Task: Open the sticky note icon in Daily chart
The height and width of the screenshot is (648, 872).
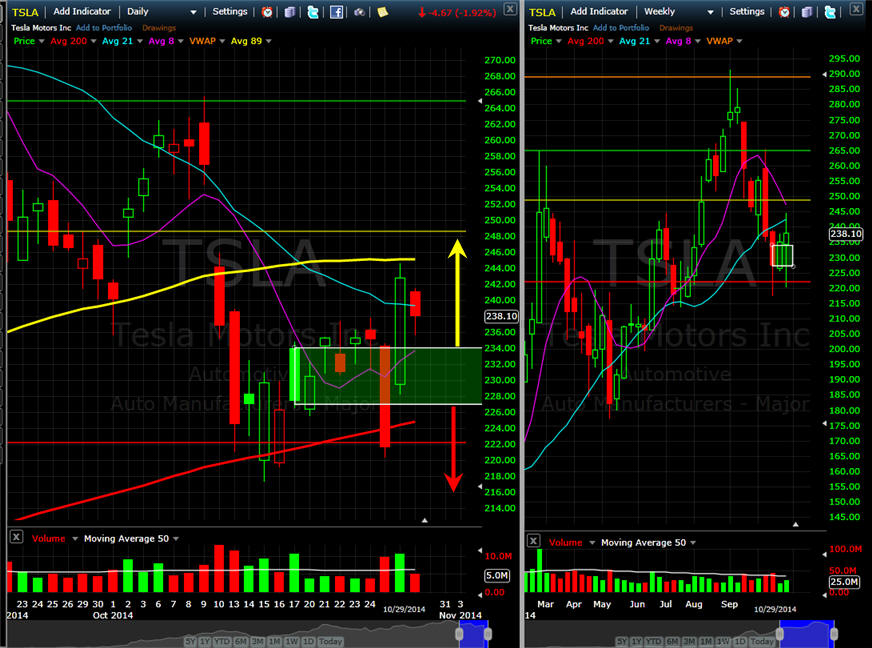Action: coord(383,12)
